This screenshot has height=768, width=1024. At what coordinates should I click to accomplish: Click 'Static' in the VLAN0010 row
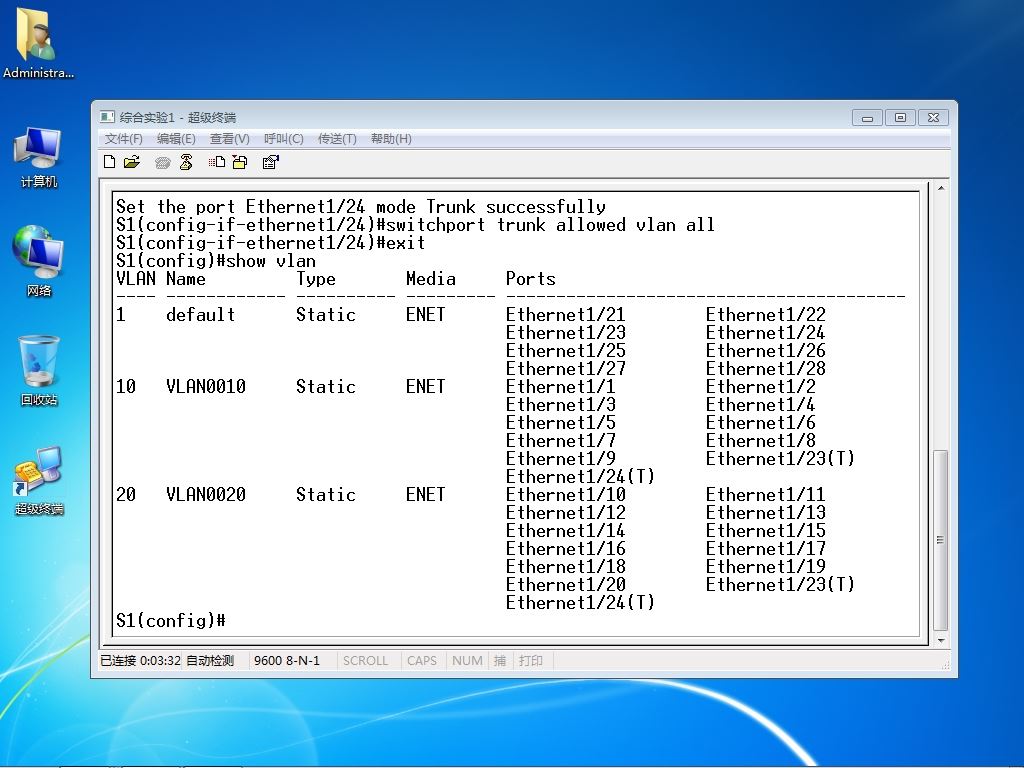326,387
